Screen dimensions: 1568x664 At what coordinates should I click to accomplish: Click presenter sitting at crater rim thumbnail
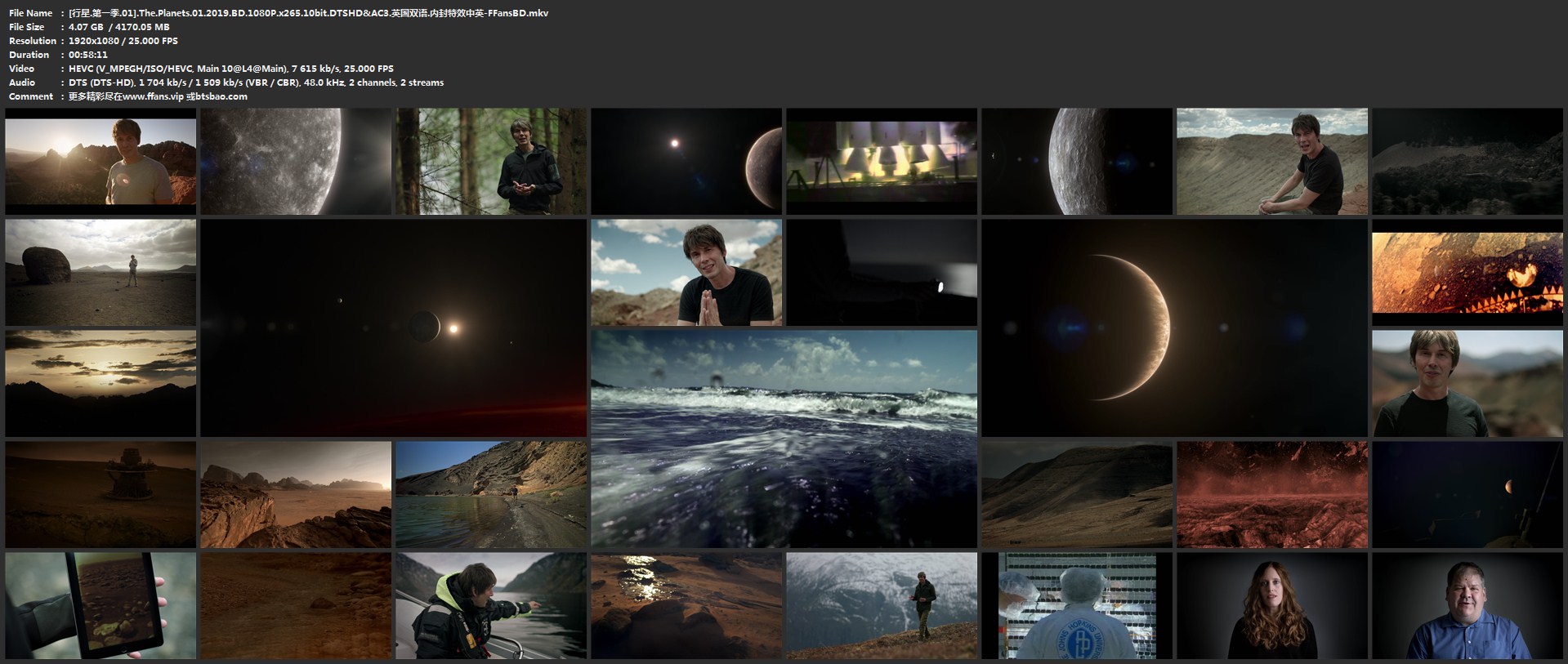pos(1271,161)
